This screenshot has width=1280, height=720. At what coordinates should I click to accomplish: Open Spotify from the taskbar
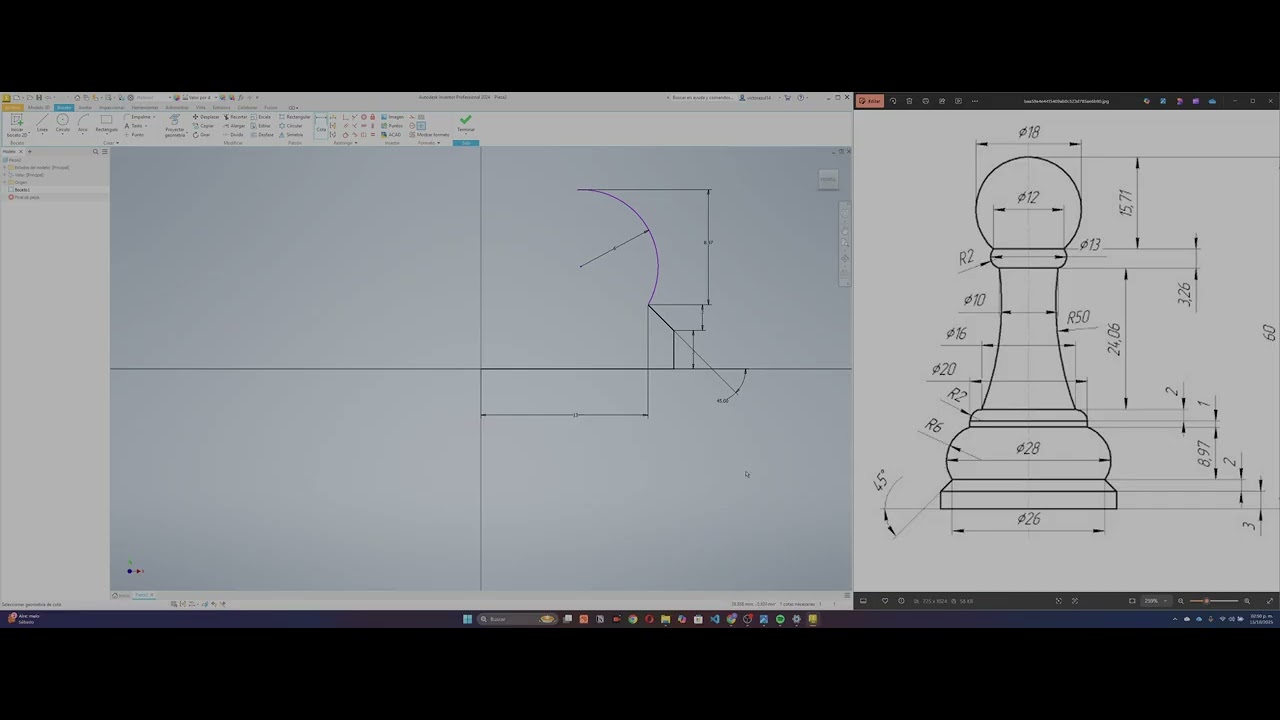pos(780,619)
